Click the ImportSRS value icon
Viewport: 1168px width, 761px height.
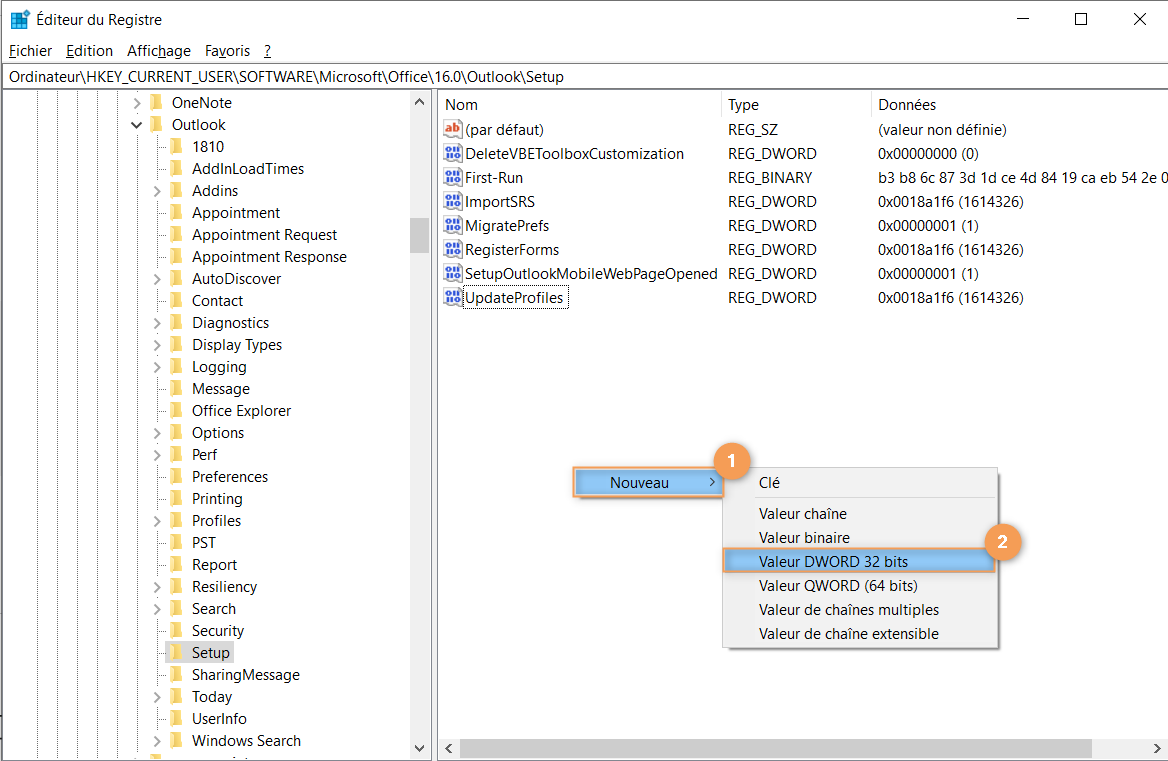(x=452, y=201)
